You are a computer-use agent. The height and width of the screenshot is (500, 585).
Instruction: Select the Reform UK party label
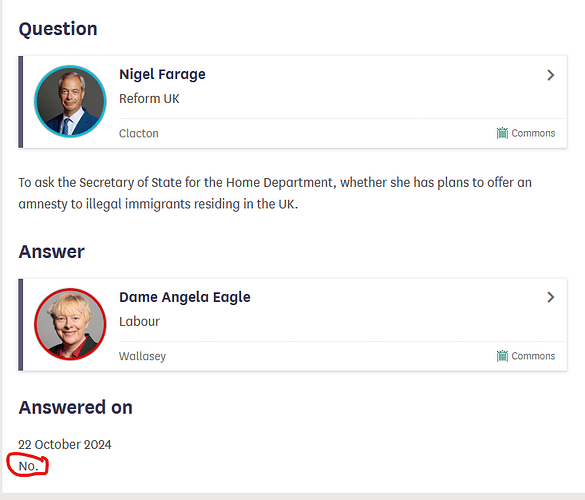click(149, 99)
